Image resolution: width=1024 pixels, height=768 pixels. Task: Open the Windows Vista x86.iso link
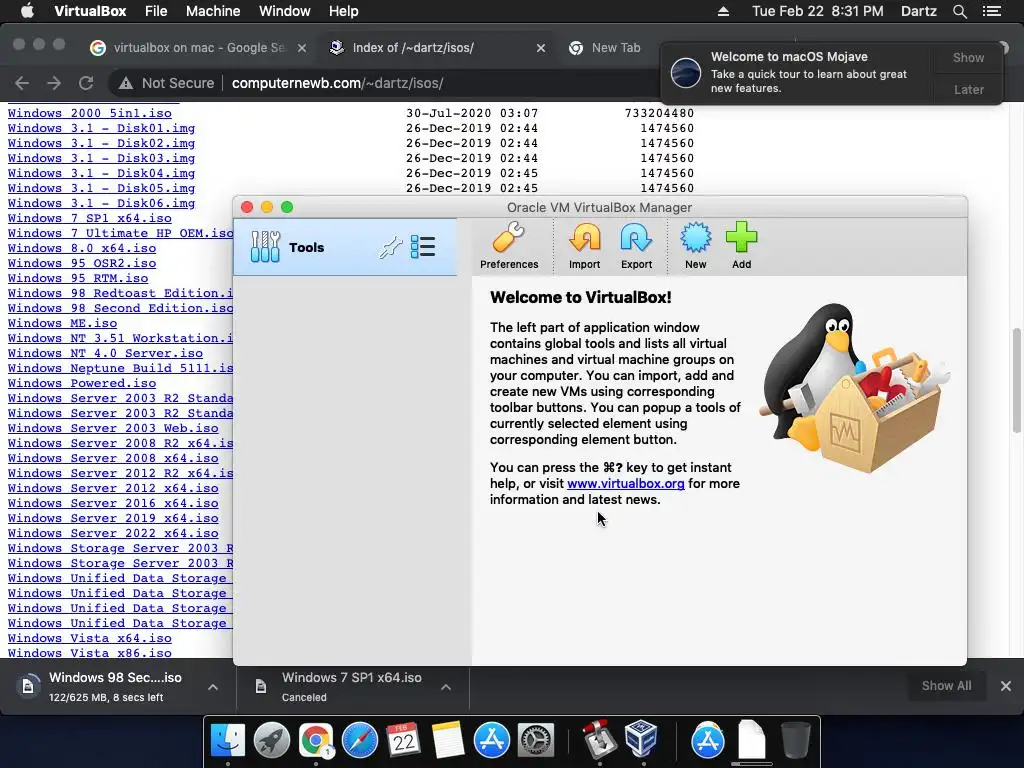[89, 652]
